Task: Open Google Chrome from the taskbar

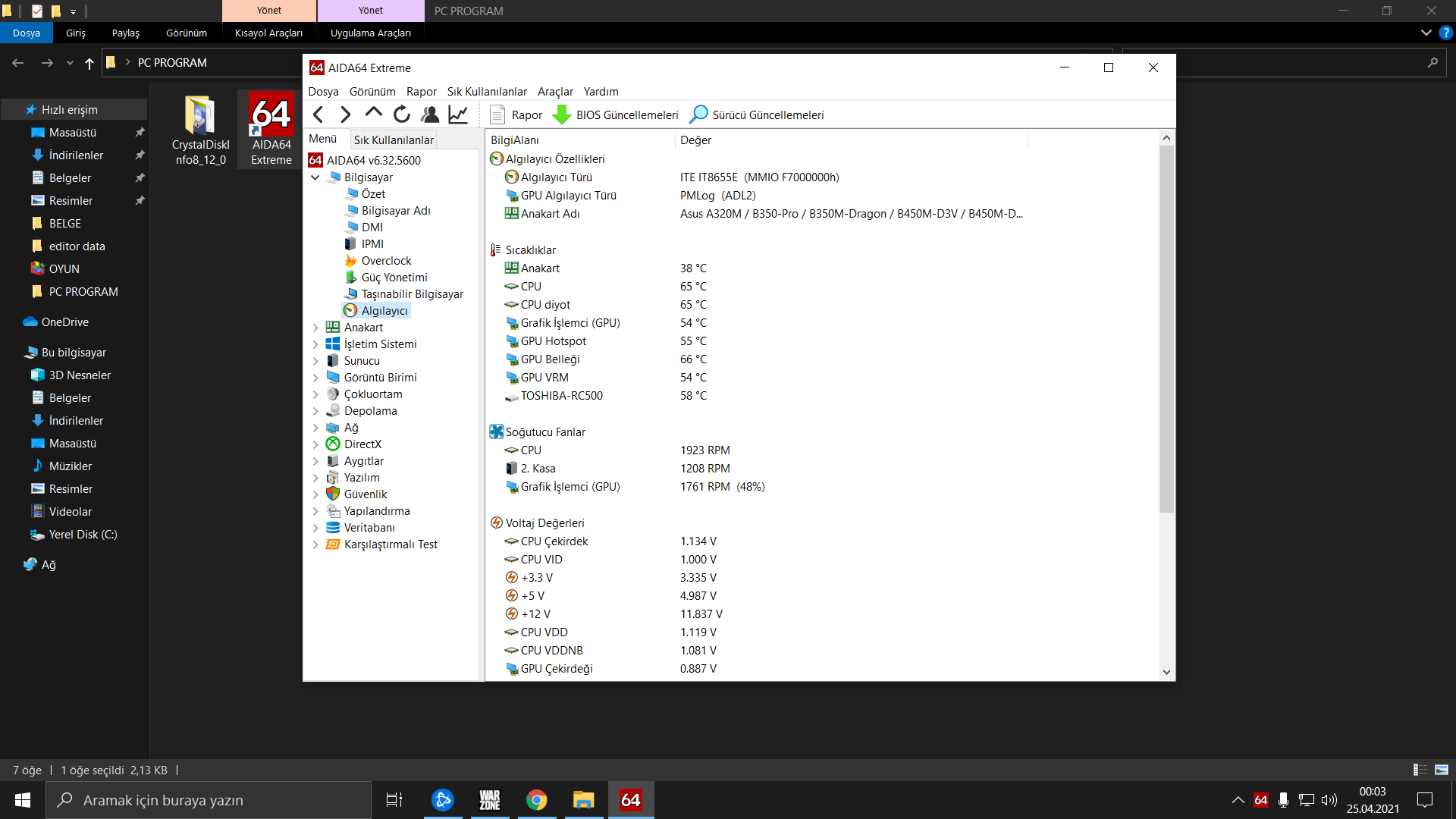Action: coord(537,800)
